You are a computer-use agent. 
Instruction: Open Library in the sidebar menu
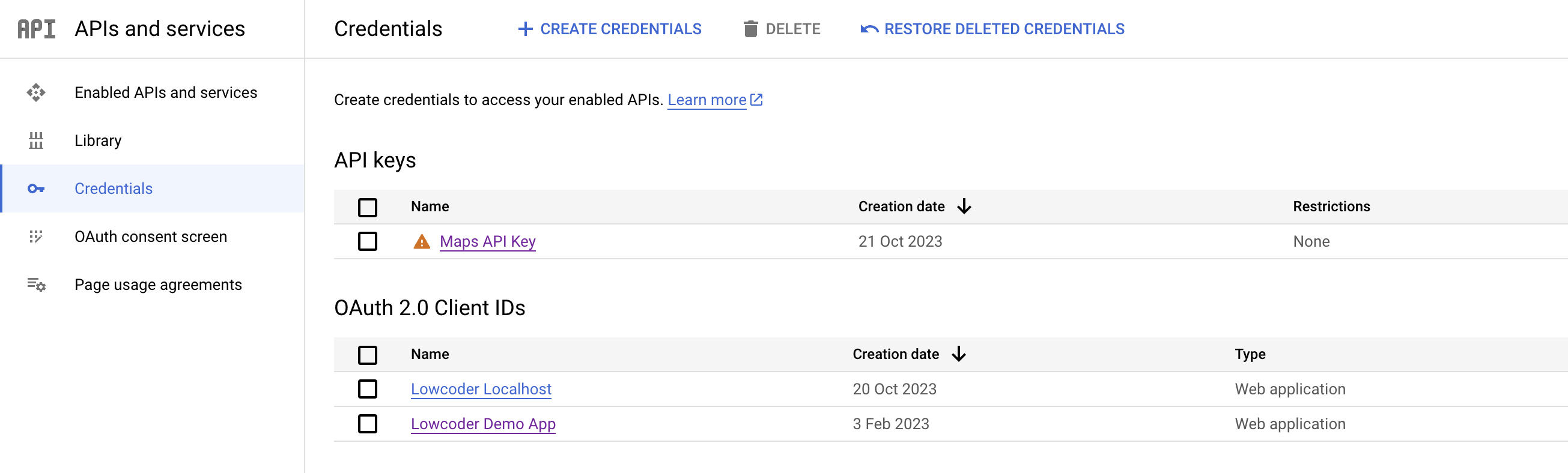[x=98, y=140]
